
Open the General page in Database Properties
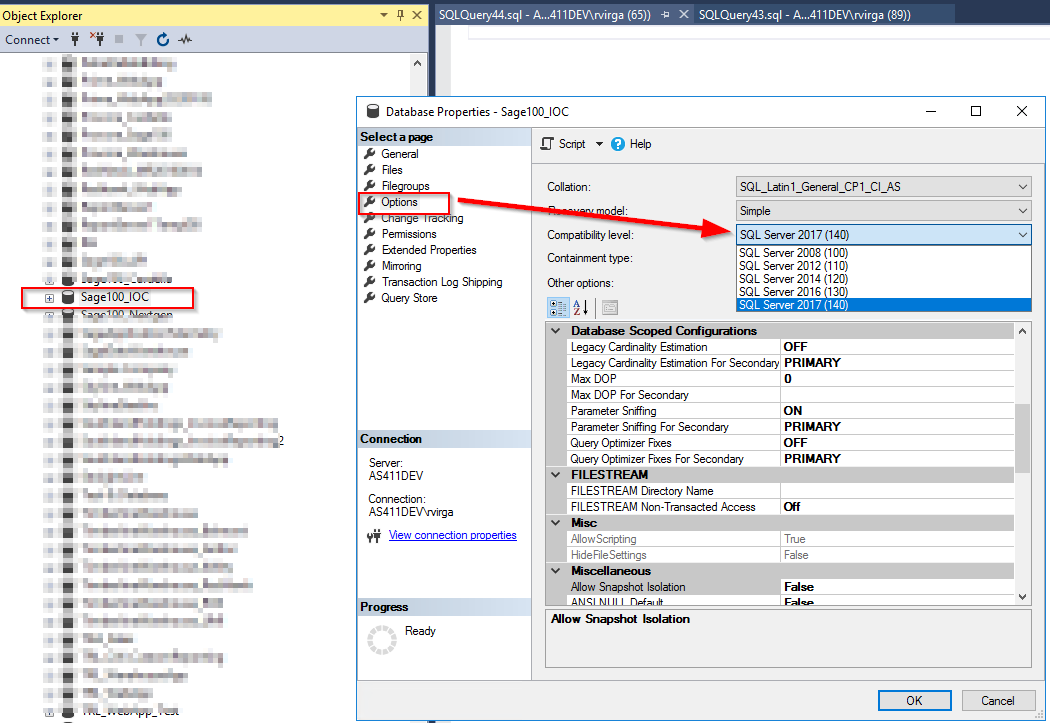pyautogui.click(x=400, y=154)
